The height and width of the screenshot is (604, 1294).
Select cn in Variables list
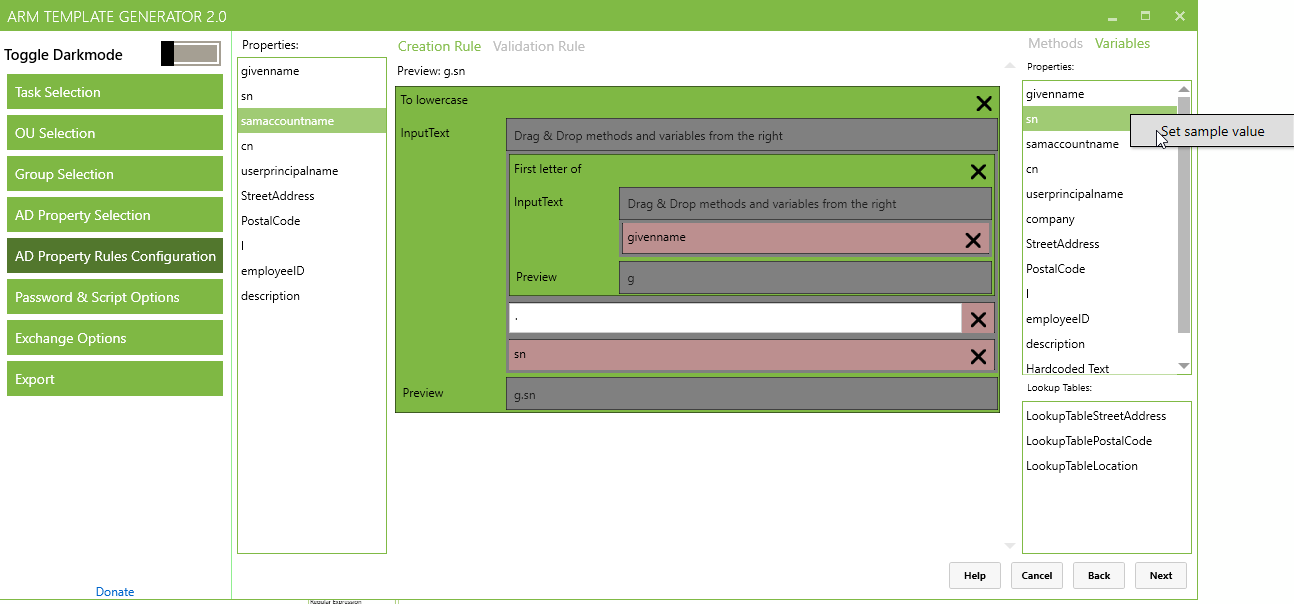click(x=1100, y=169)
